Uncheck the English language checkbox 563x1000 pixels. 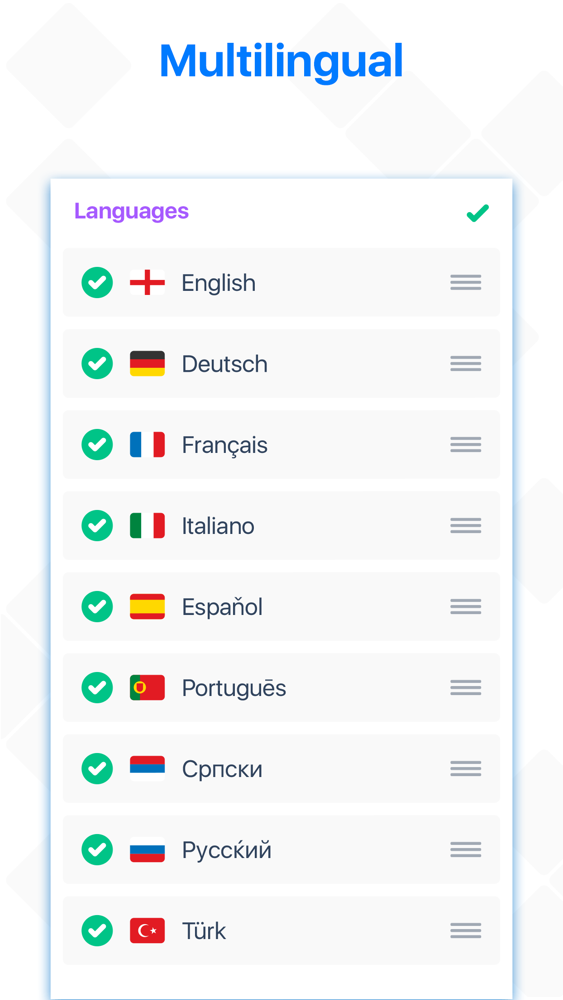[x=97, y=283]
